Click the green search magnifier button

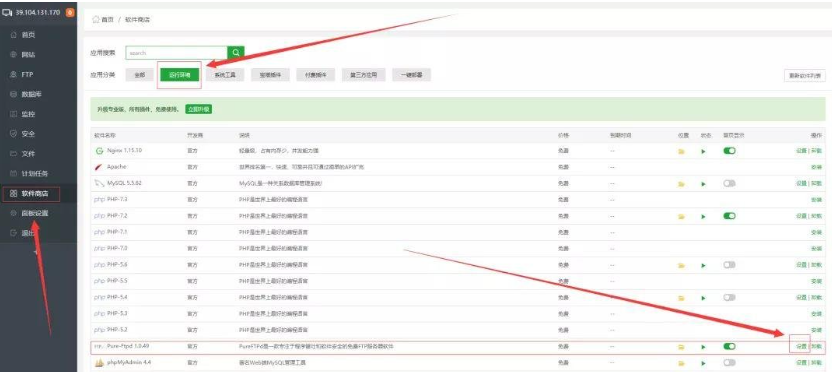point(236,53)
